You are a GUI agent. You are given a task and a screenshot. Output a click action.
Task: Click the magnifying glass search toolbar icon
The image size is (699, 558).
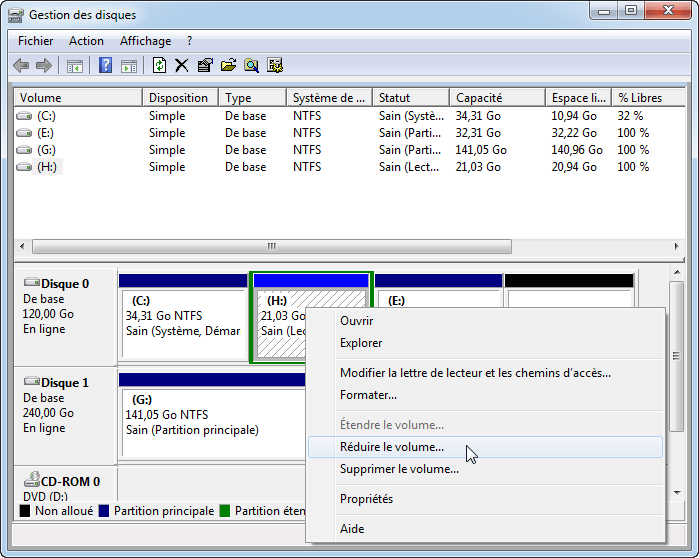tap(251, 66)
